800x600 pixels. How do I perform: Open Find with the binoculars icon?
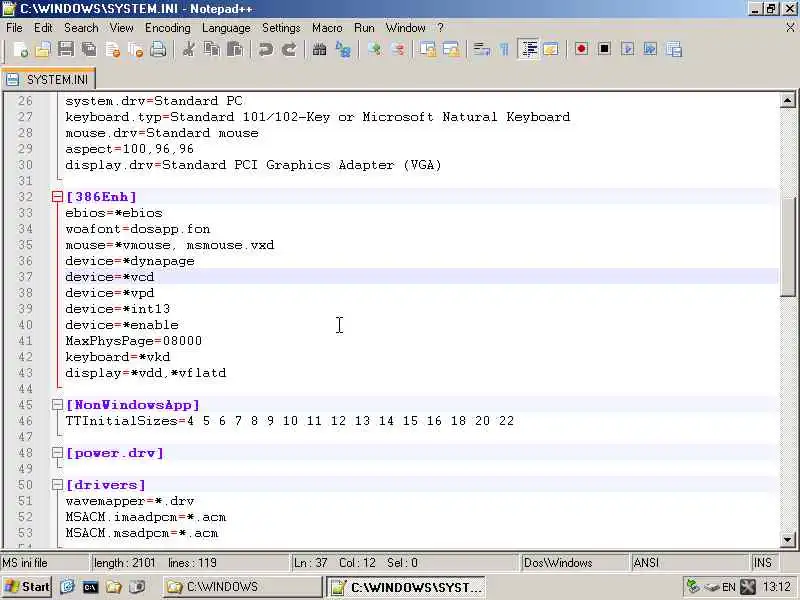[x=319, y=49]
